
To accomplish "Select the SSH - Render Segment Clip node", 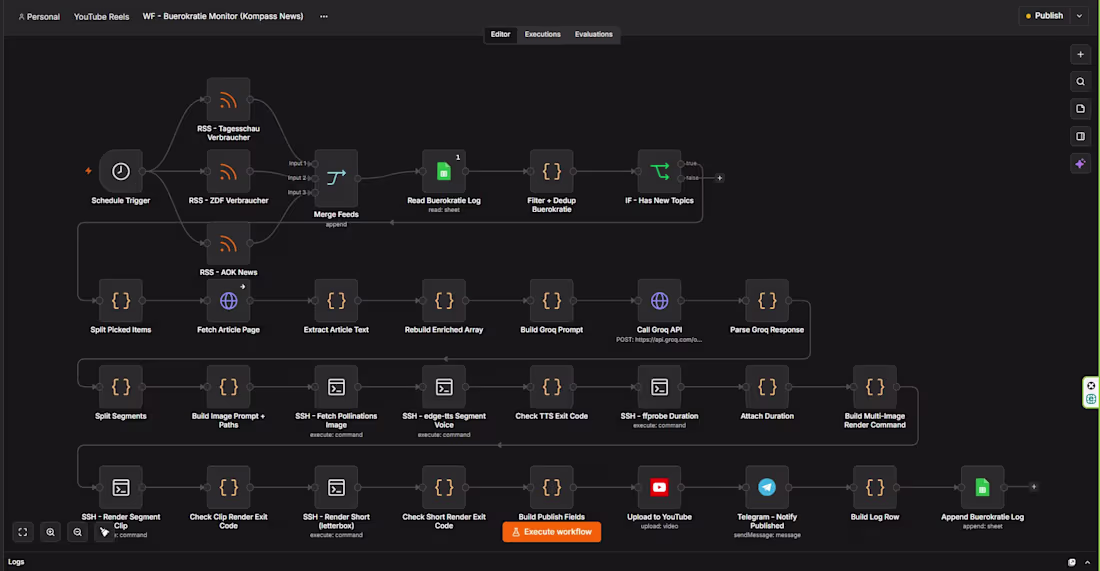I will point(121,488).
